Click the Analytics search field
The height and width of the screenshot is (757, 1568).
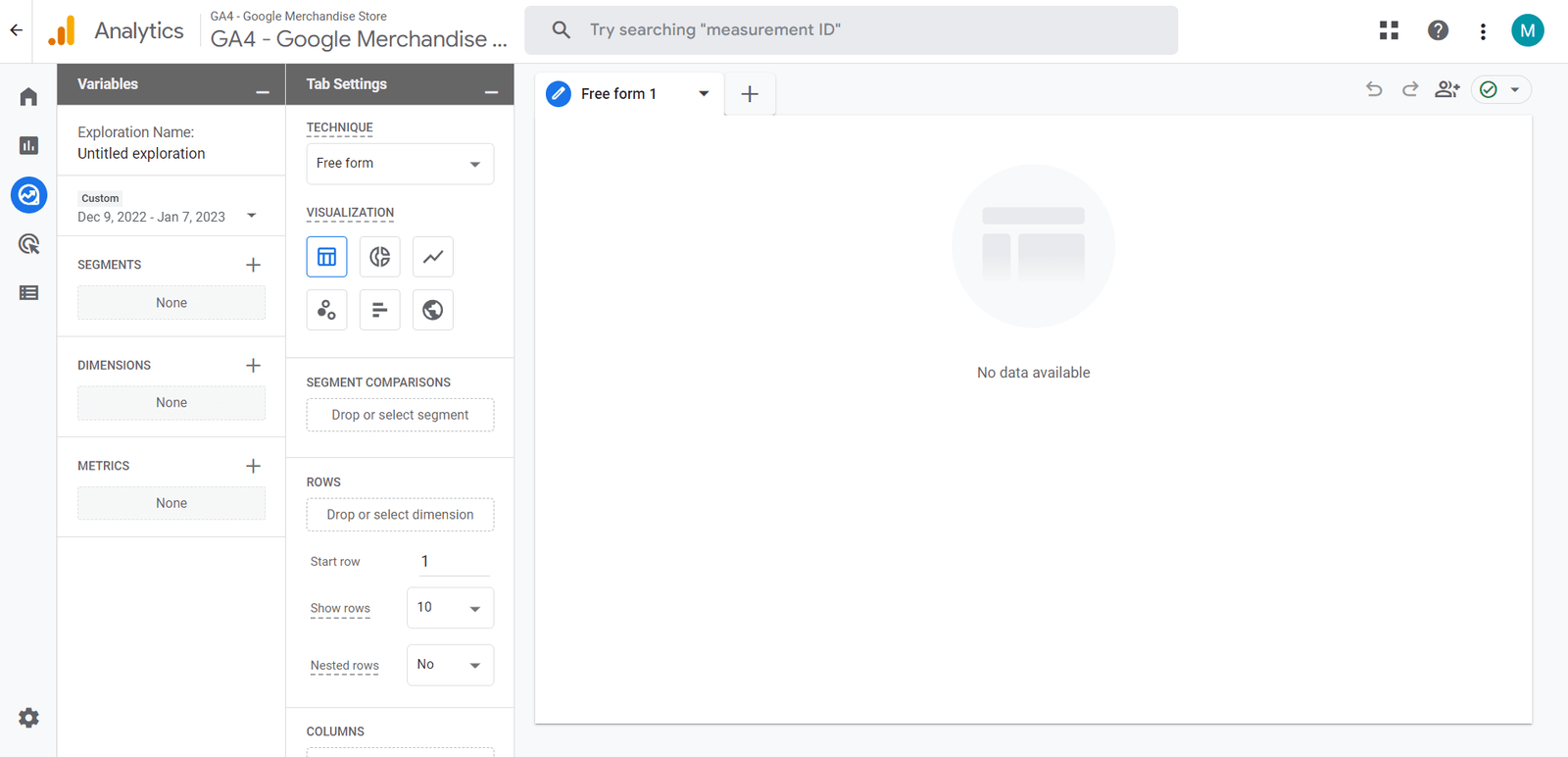click(x=851, y=30)
